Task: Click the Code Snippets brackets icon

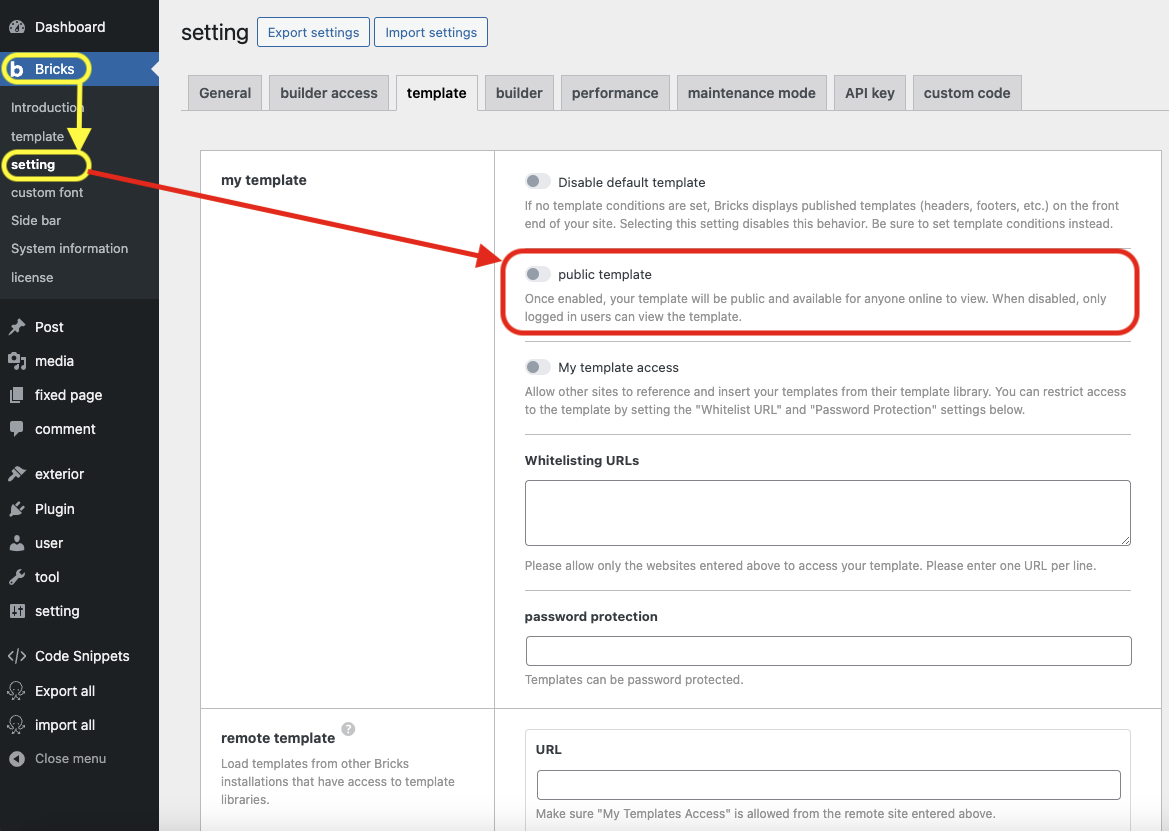Action: tap(17, 656)
